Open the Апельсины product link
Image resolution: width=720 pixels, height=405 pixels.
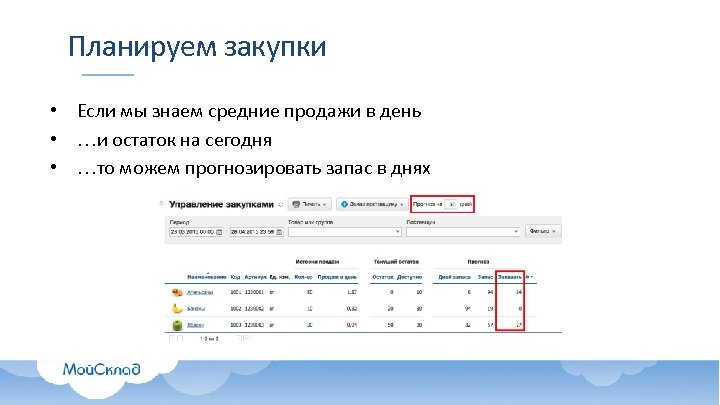coord(200,292)
